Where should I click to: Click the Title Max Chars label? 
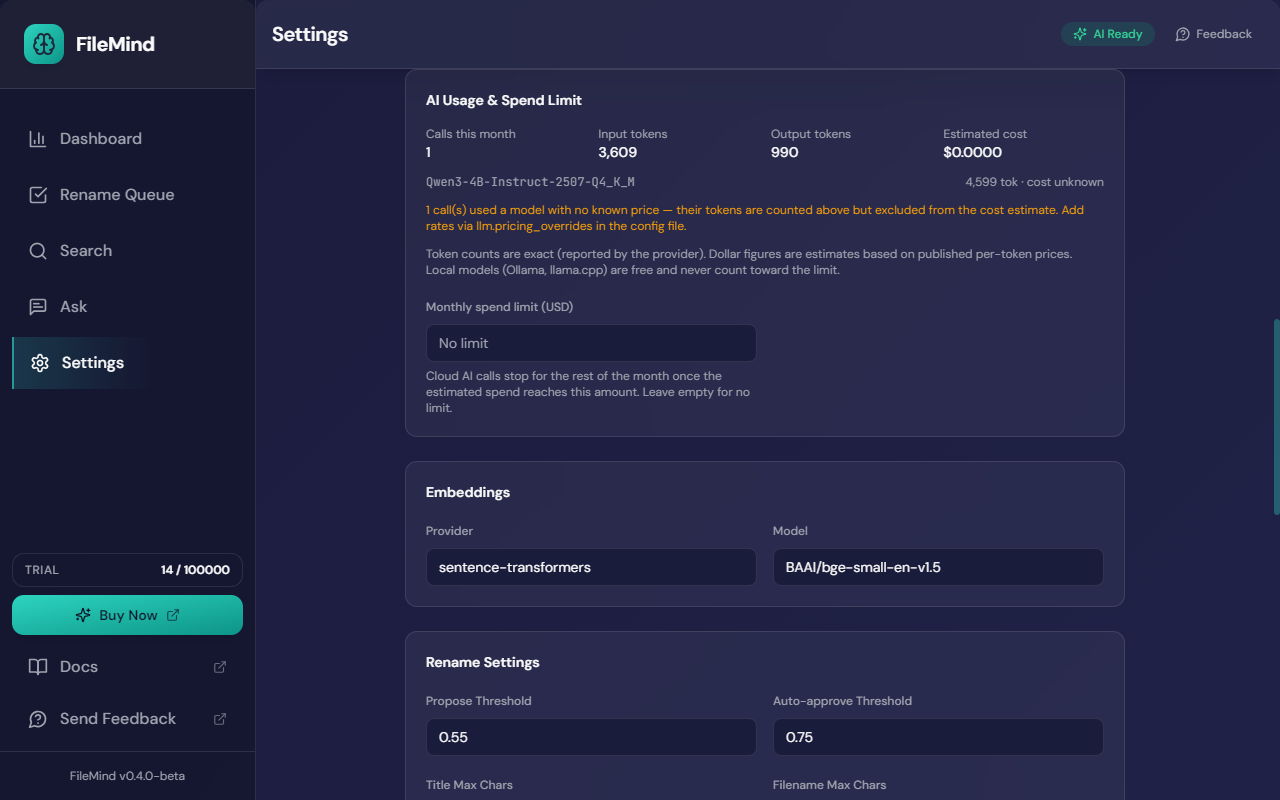coord(469,785)
